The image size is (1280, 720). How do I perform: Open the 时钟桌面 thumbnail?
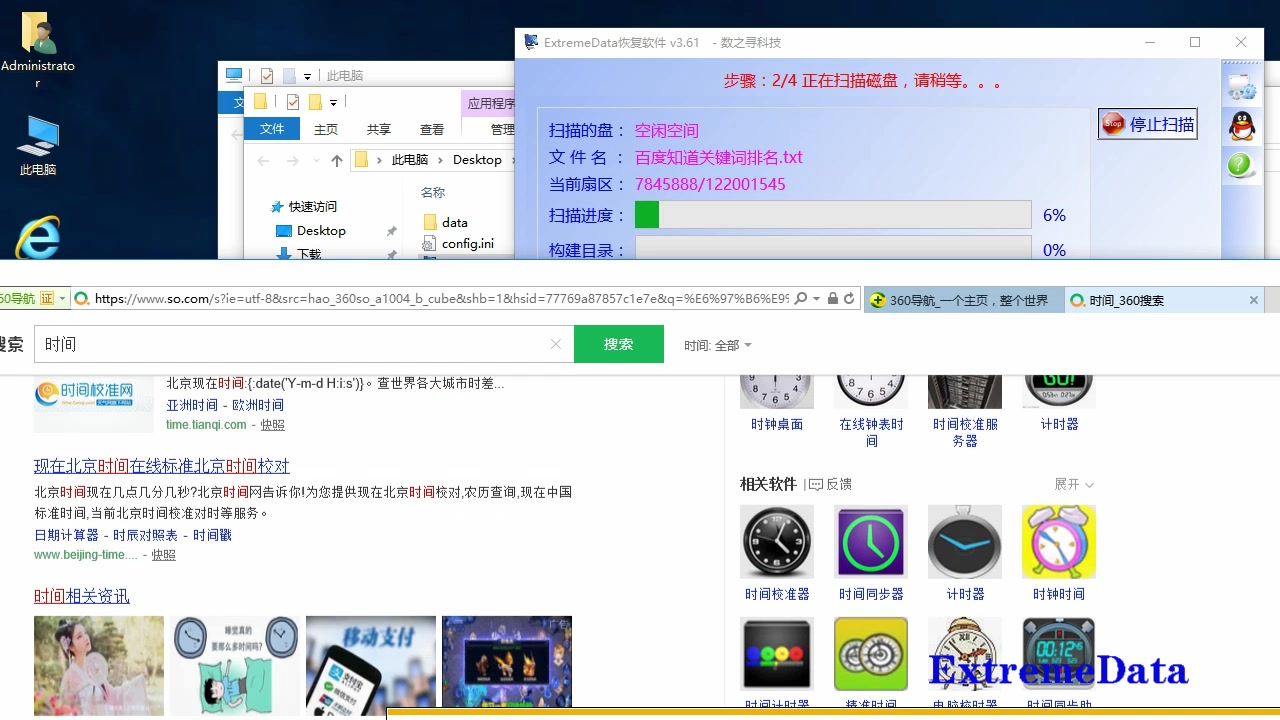(777, 390)
